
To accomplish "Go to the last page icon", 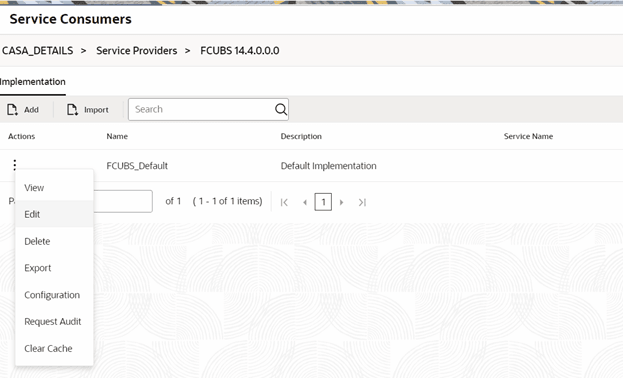I will coord(362,202).
